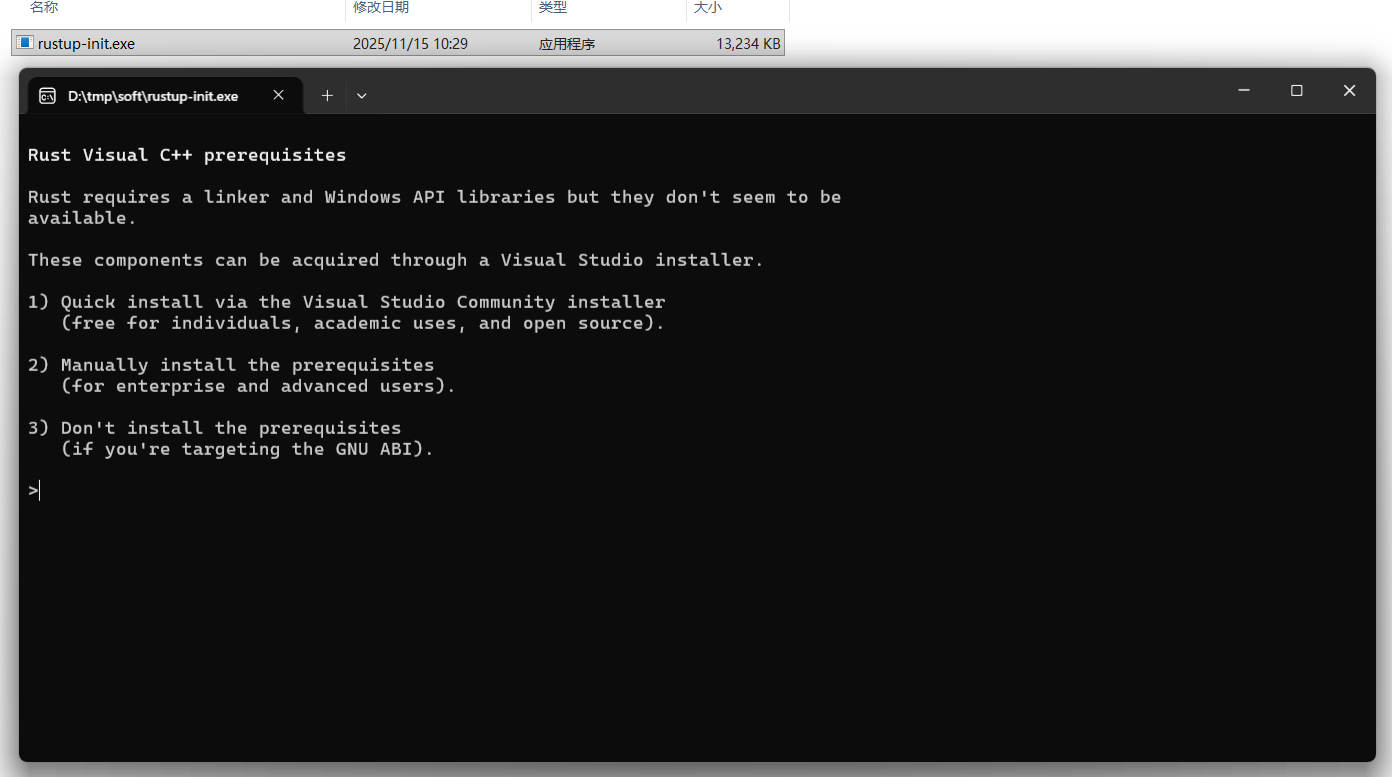Click '(for enterprise and advanced users)' text
The image size is (1392, 777).
pos(258,386)
